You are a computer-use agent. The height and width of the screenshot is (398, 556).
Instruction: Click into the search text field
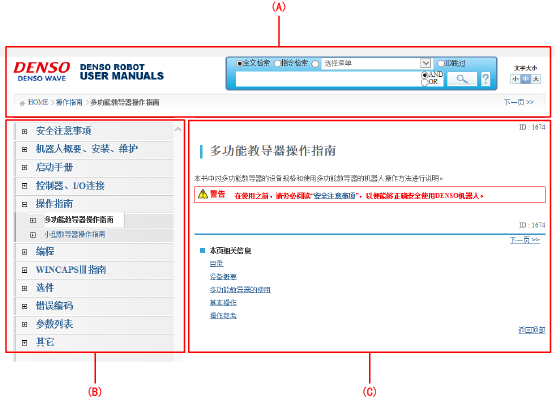(x=328, y=79)
